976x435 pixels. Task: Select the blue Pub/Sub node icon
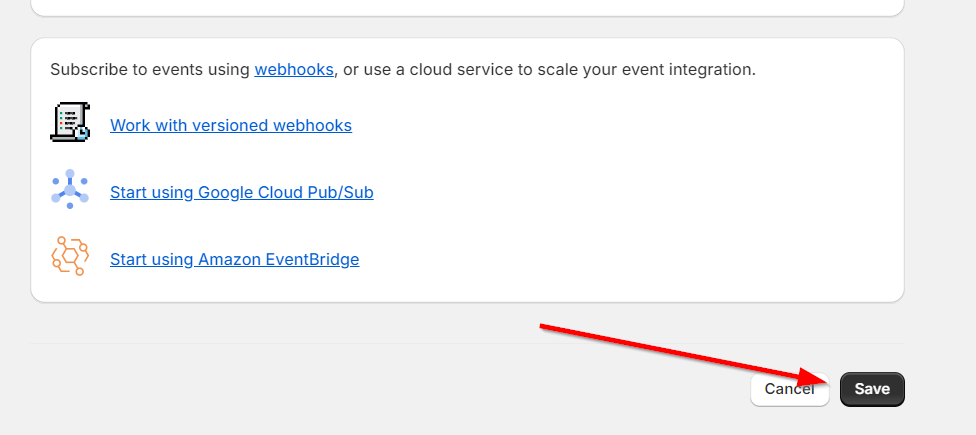[70, 190]
